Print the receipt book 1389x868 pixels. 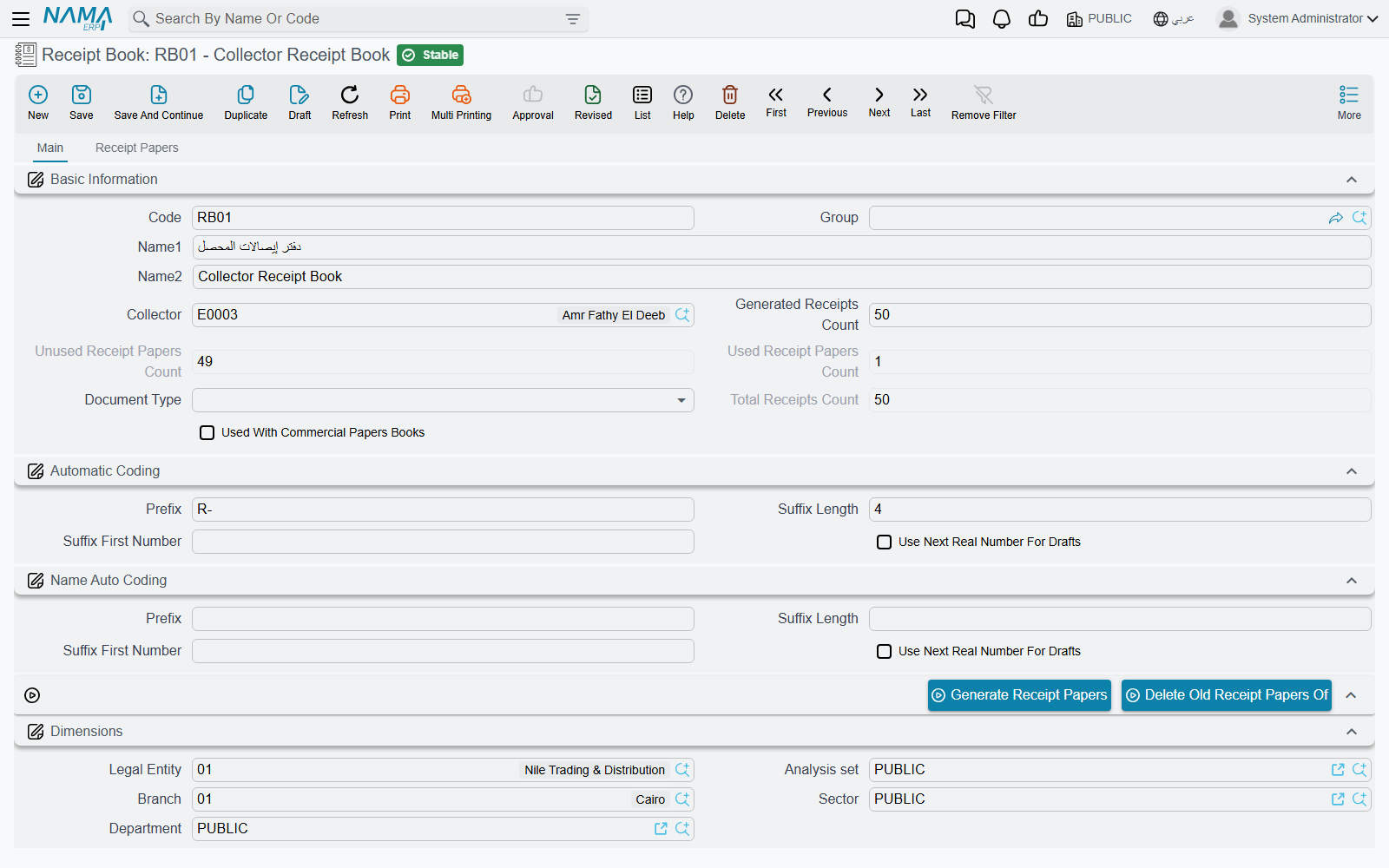tap(400, 102)
